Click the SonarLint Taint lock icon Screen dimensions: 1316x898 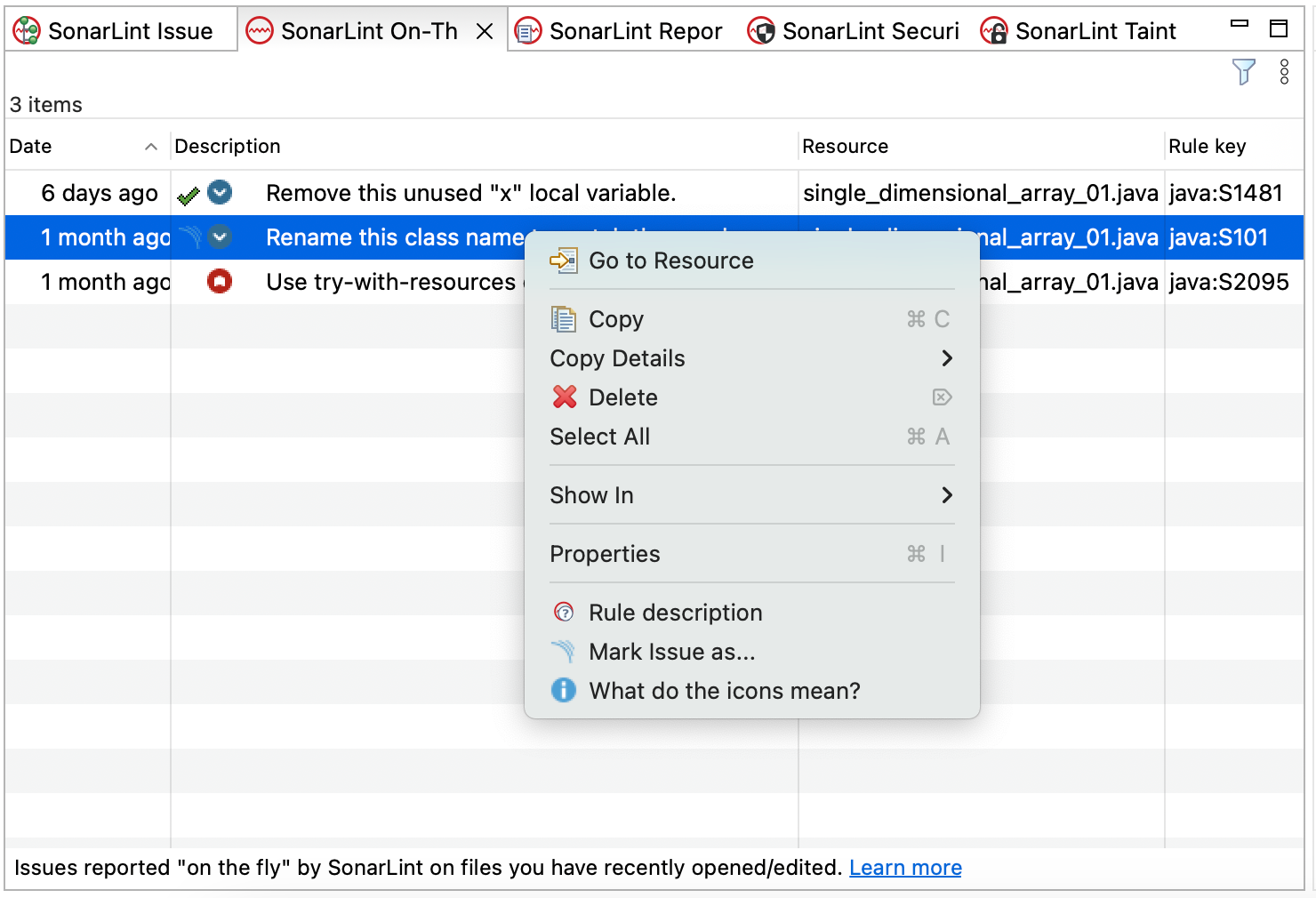(x=994, y=31)
